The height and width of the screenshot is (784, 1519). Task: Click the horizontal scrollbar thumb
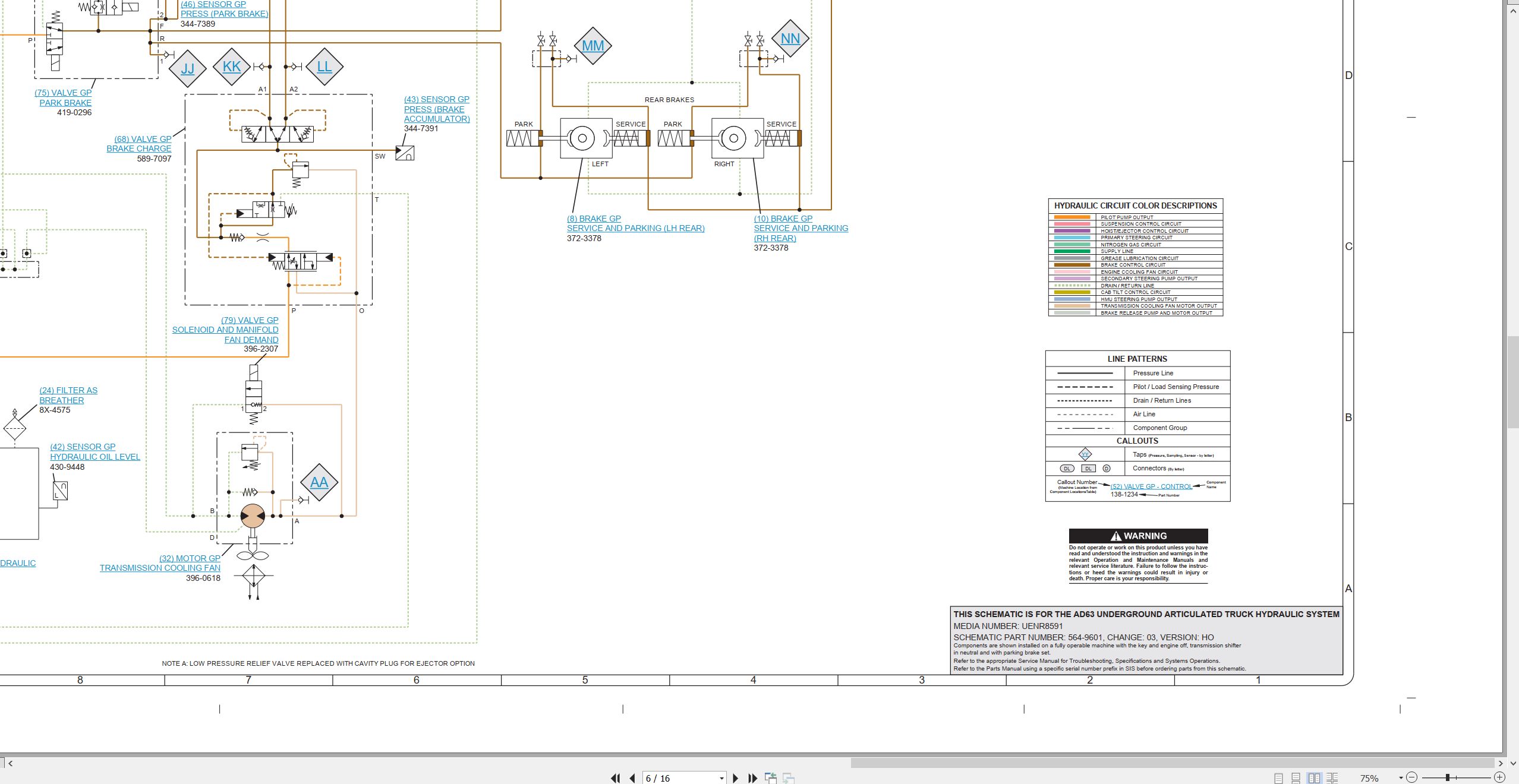point(1173,763)
